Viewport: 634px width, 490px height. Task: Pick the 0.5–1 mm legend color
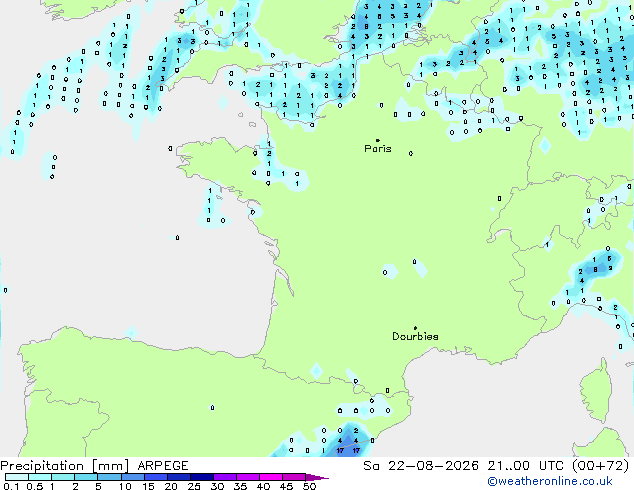point(40,477)
